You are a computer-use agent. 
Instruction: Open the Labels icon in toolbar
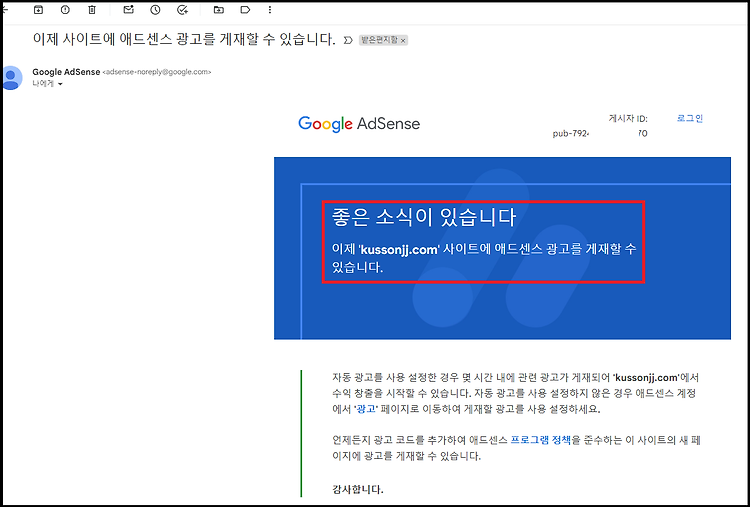point(245,10)
